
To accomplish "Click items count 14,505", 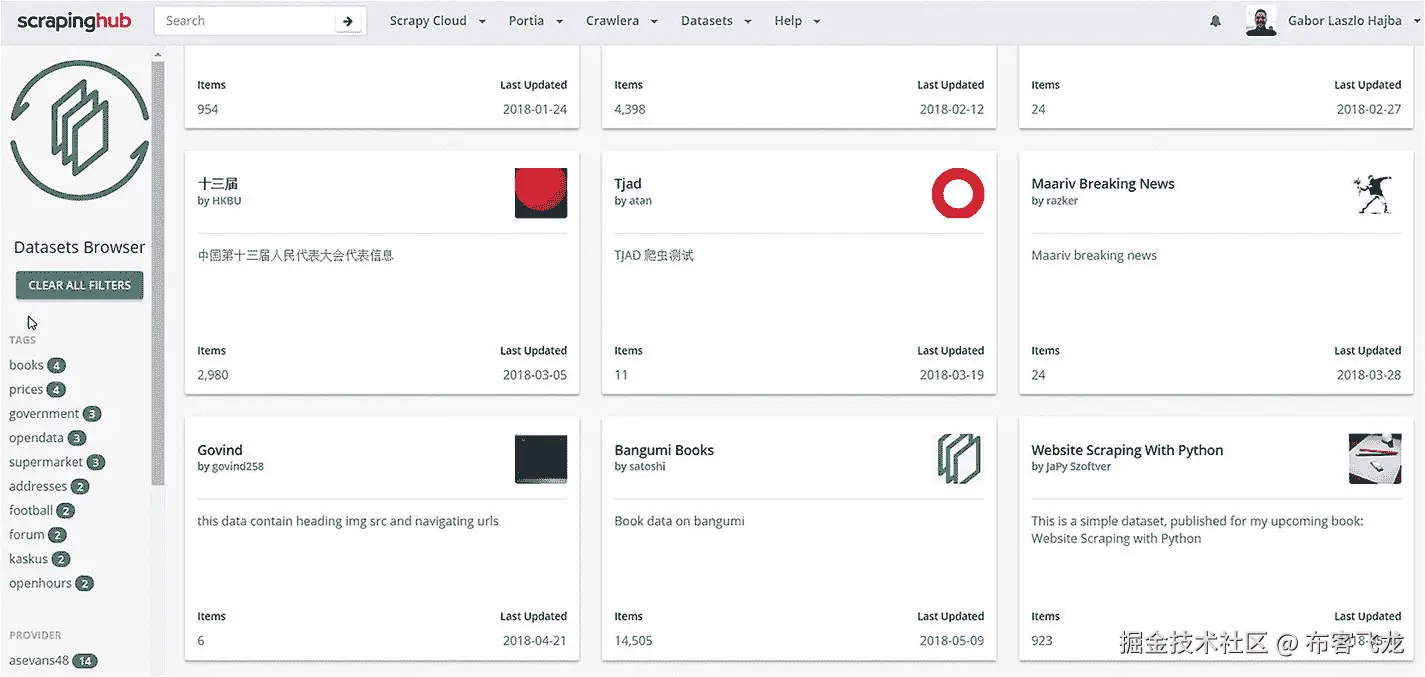I will [x=633, y=641].
